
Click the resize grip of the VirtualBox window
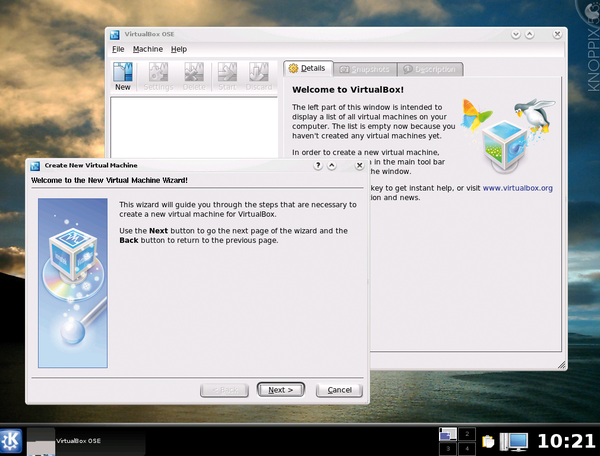pos(561,365)
